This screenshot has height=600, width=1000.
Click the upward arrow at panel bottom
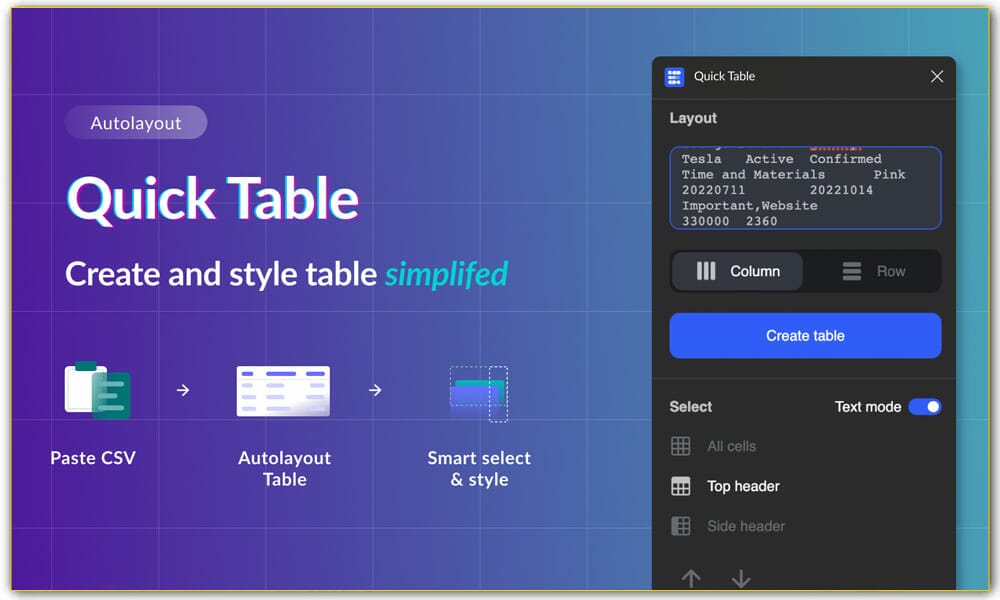point(691,578)
